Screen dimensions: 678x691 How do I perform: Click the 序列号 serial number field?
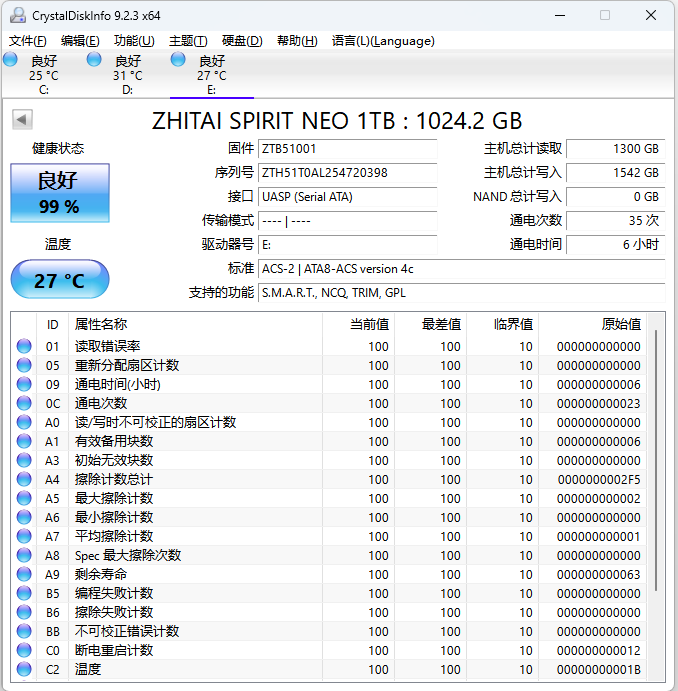[x=347, y=173]
